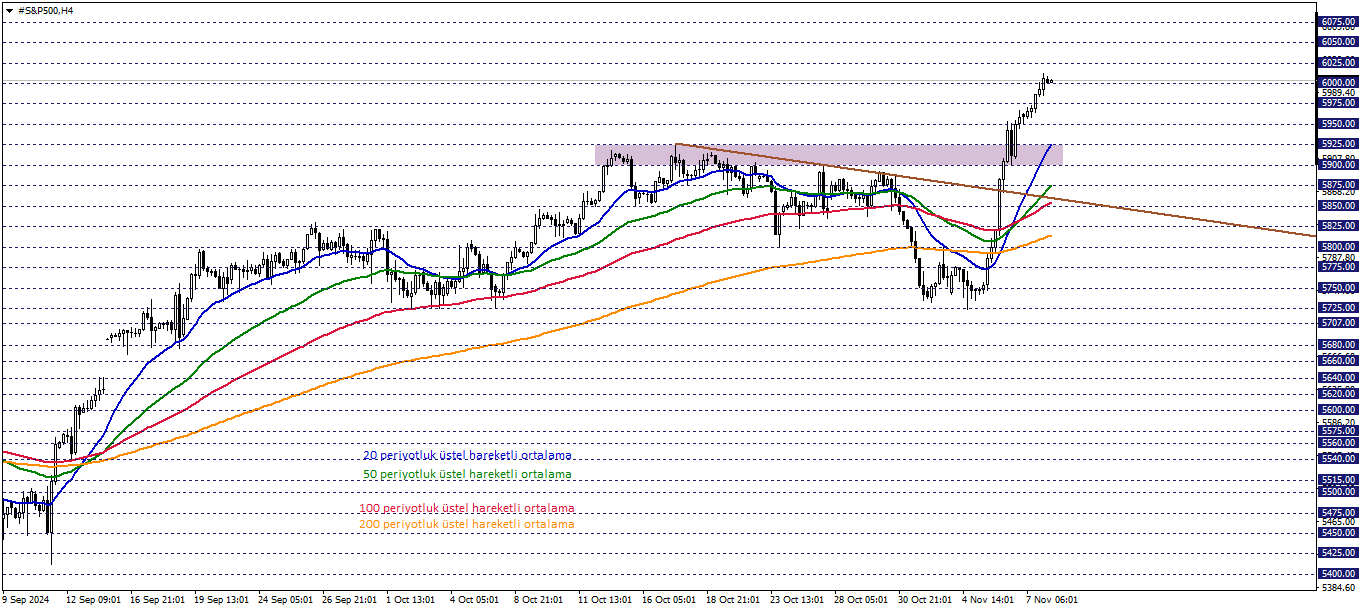This screenshot has height=611, width=1362.
Task: Click the 5600.00 price level label
Action: (1338, 409)
